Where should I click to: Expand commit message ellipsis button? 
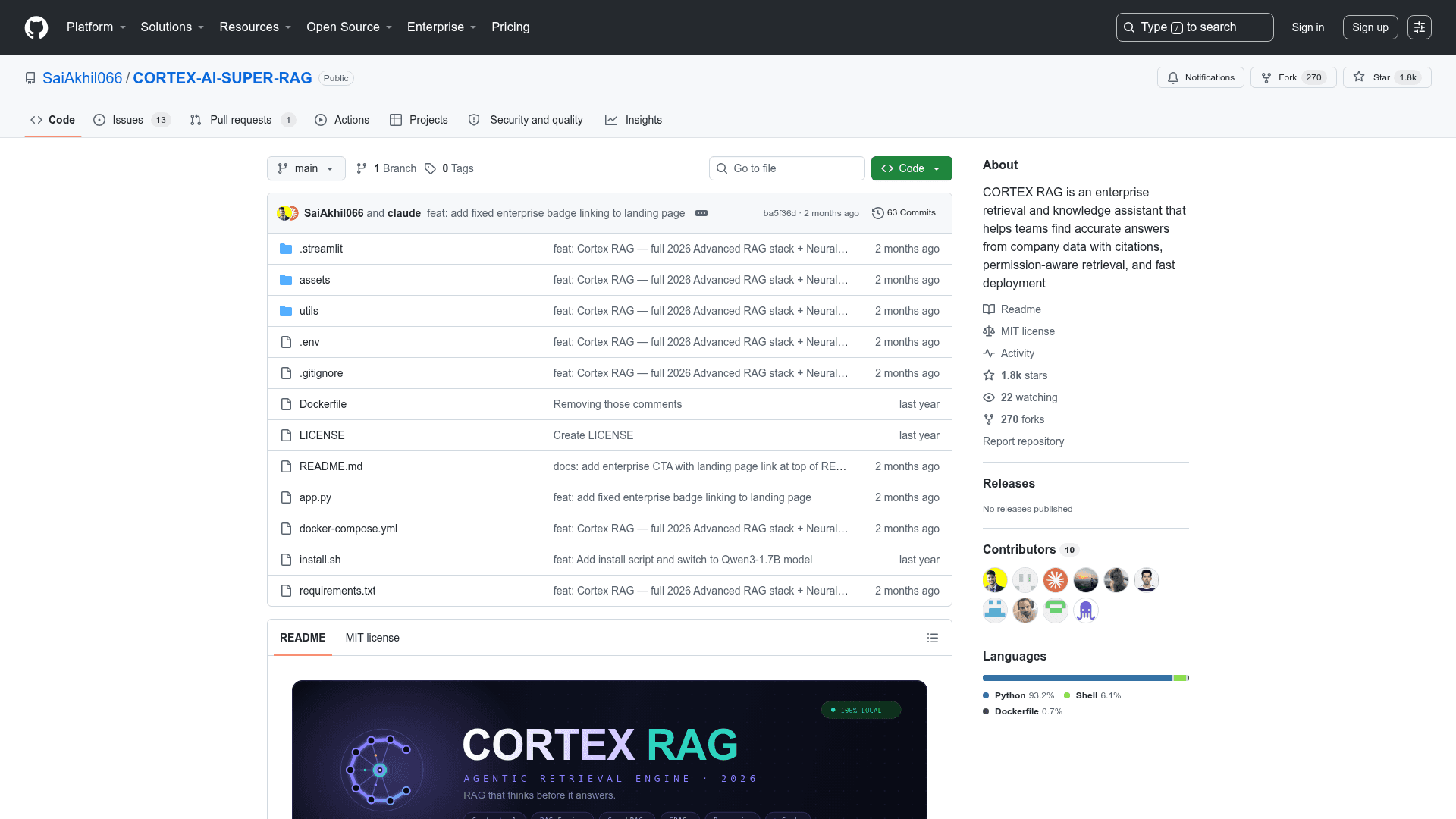[x=701, y=213]
